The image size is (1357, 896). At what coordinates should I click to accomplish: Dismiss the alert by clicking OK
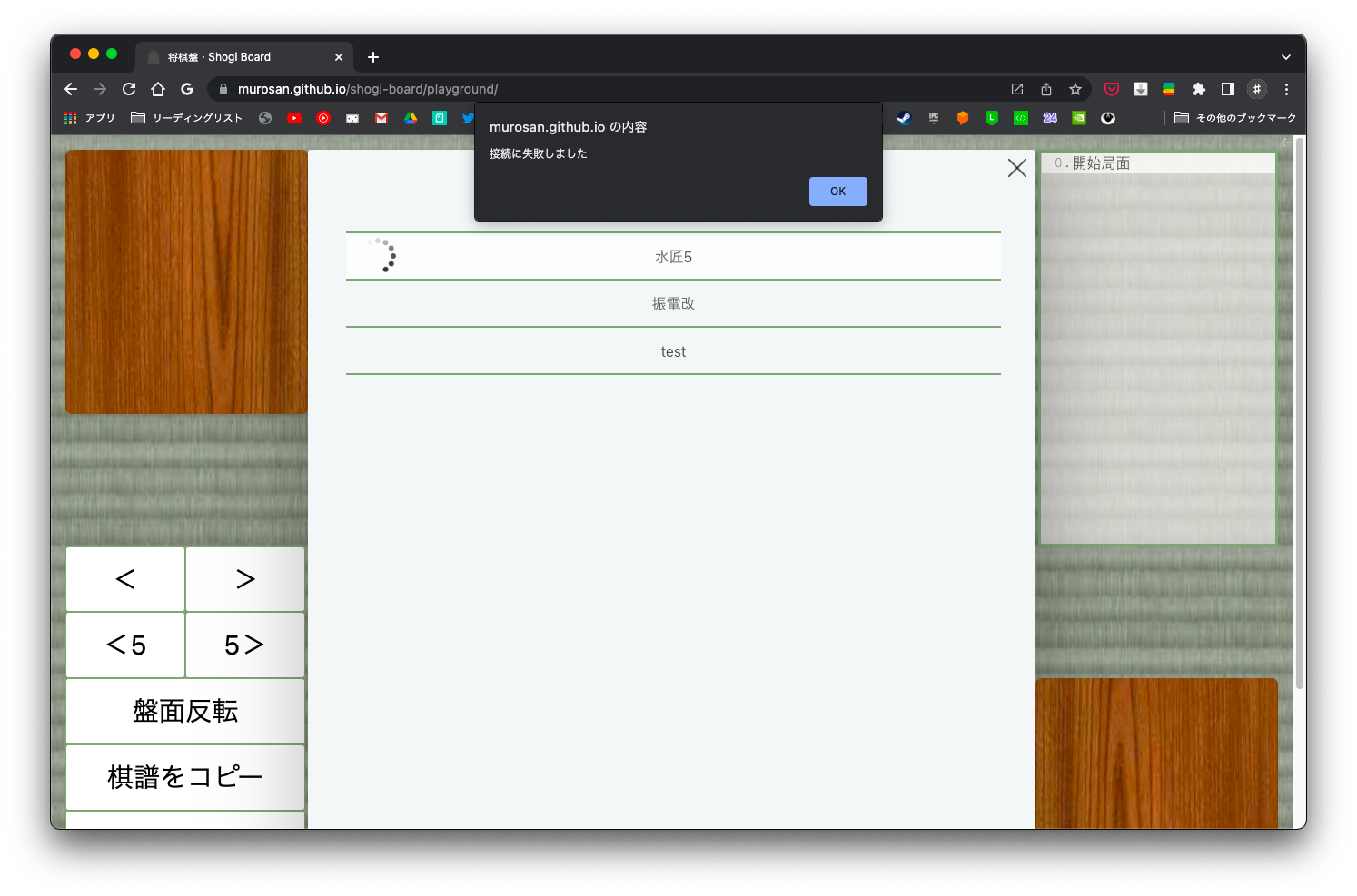[837, 192]
